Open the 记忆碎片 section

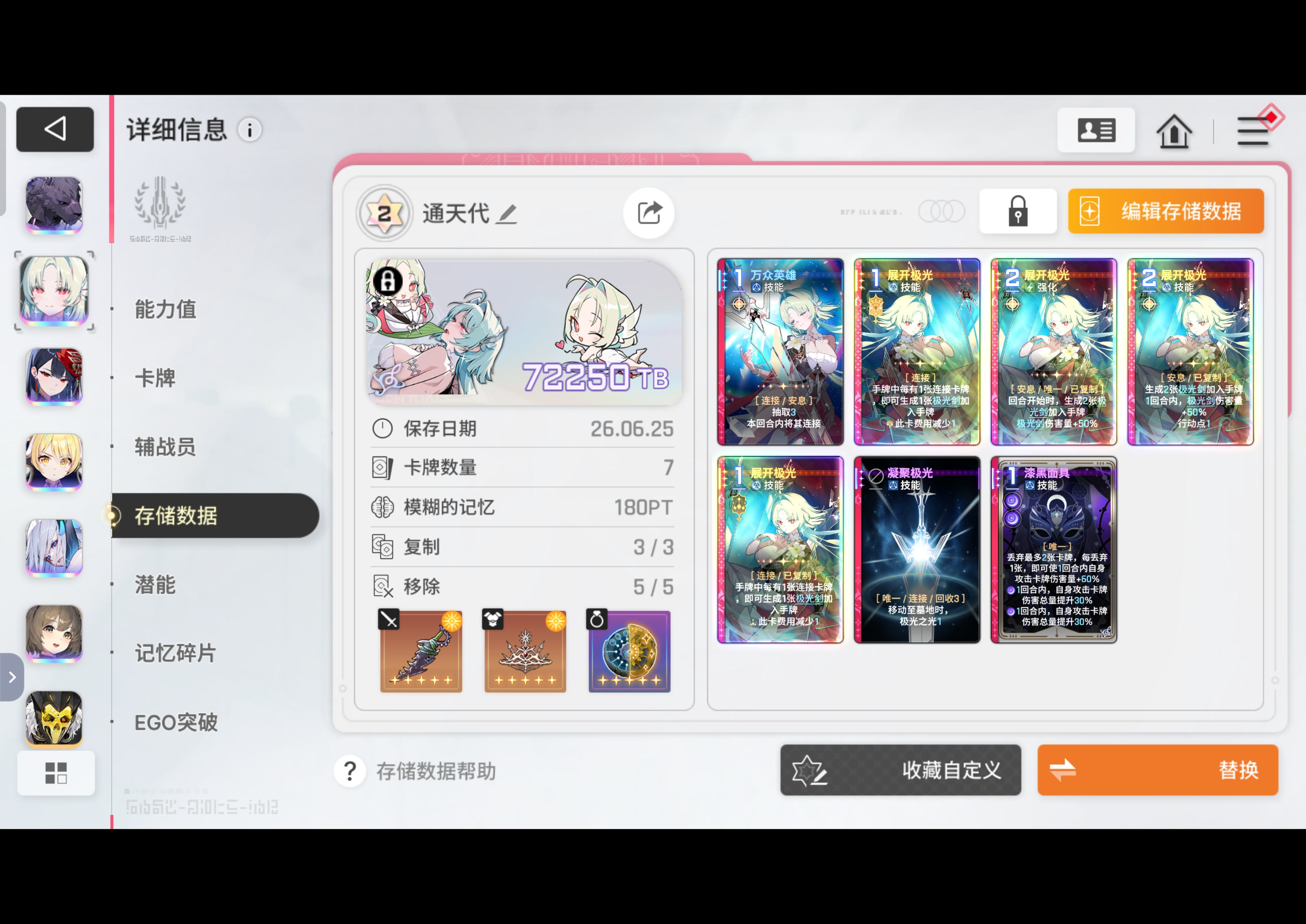coord(176,653)
